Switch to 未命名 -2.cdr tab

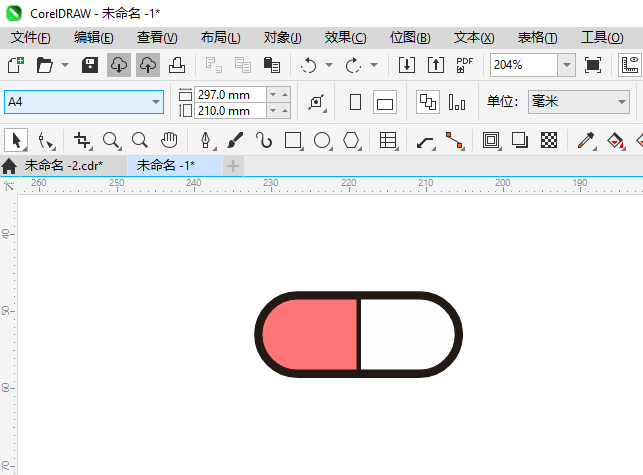(x=64, y=165)
